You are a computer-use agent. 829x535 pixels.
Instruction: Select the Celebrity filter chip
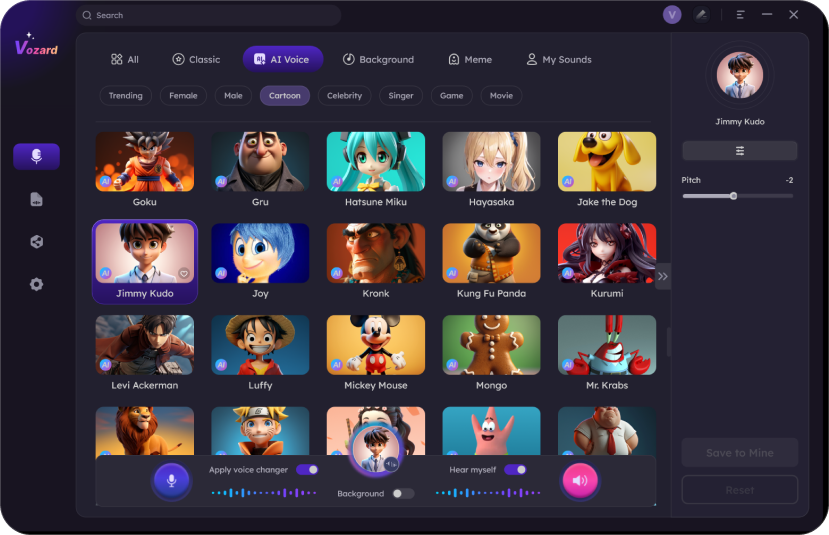tap(344, 96)
